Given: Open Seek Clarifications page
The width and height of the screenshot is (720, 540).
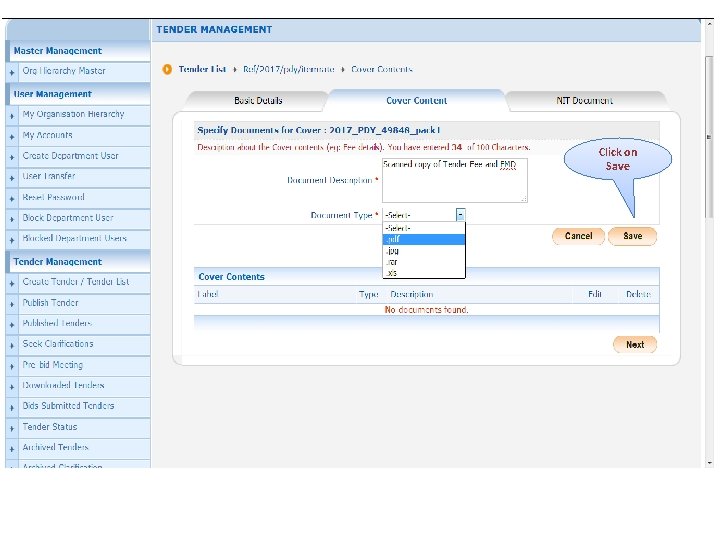Looking at the screenshot, I should (x=58, y=343).
